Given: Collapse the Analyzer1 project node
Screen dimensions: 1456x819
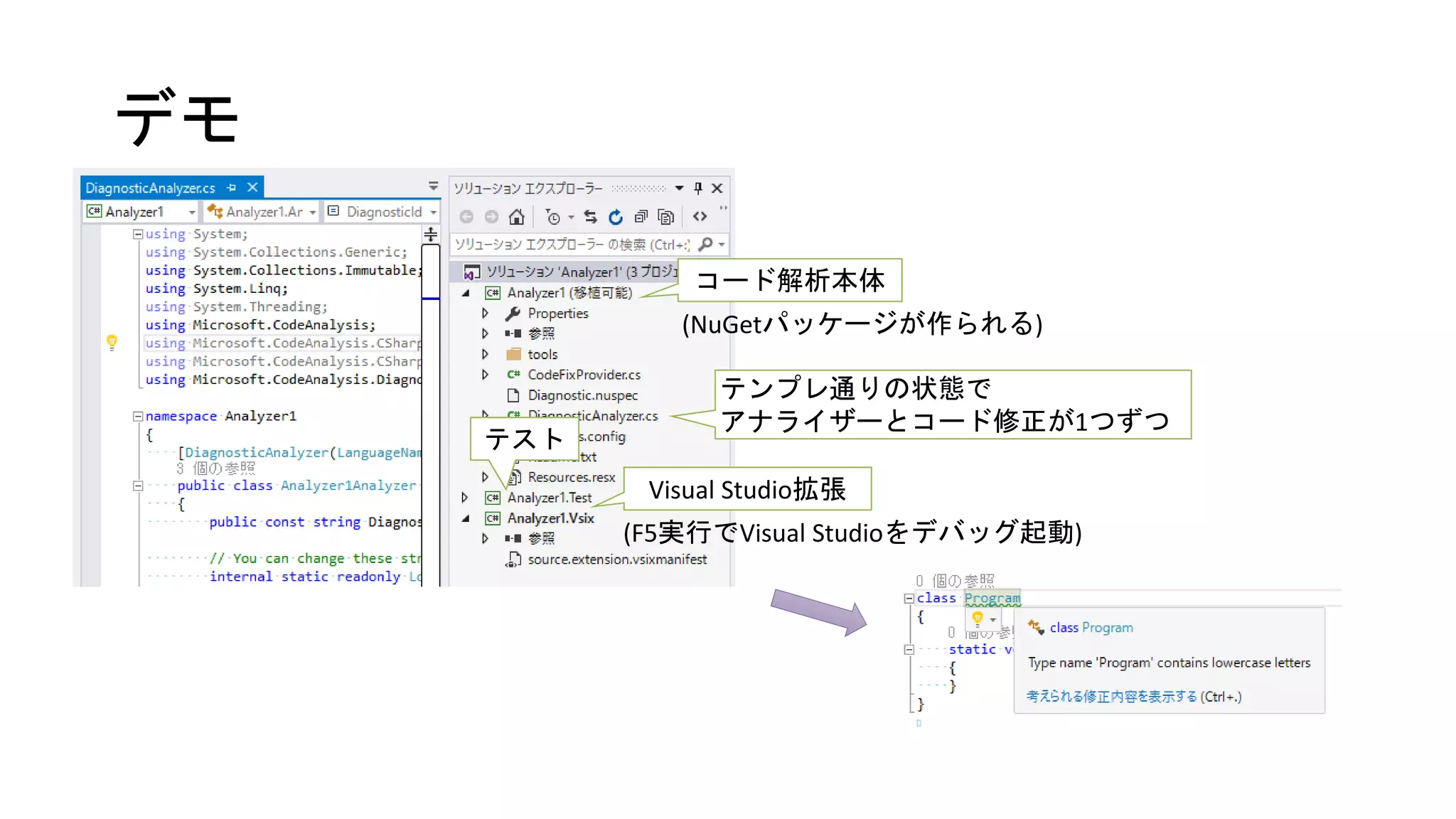Looking at the screenshot, I should pos(466,293).
